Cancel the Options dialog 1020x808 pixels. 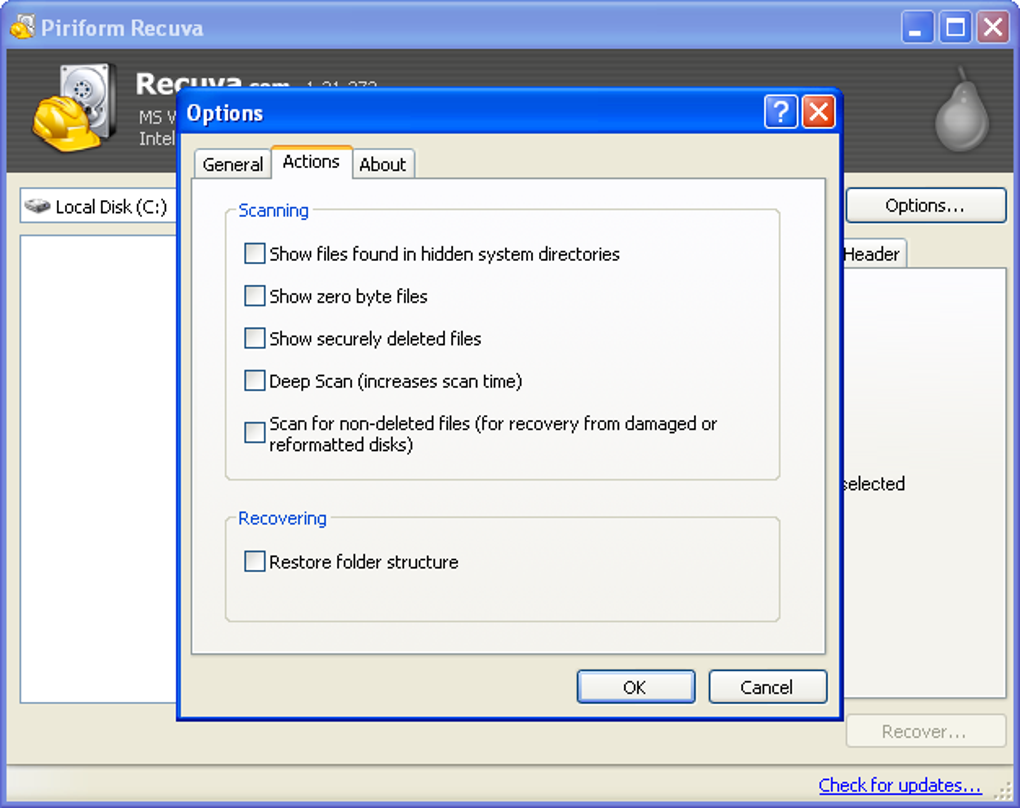click(766, 686)
